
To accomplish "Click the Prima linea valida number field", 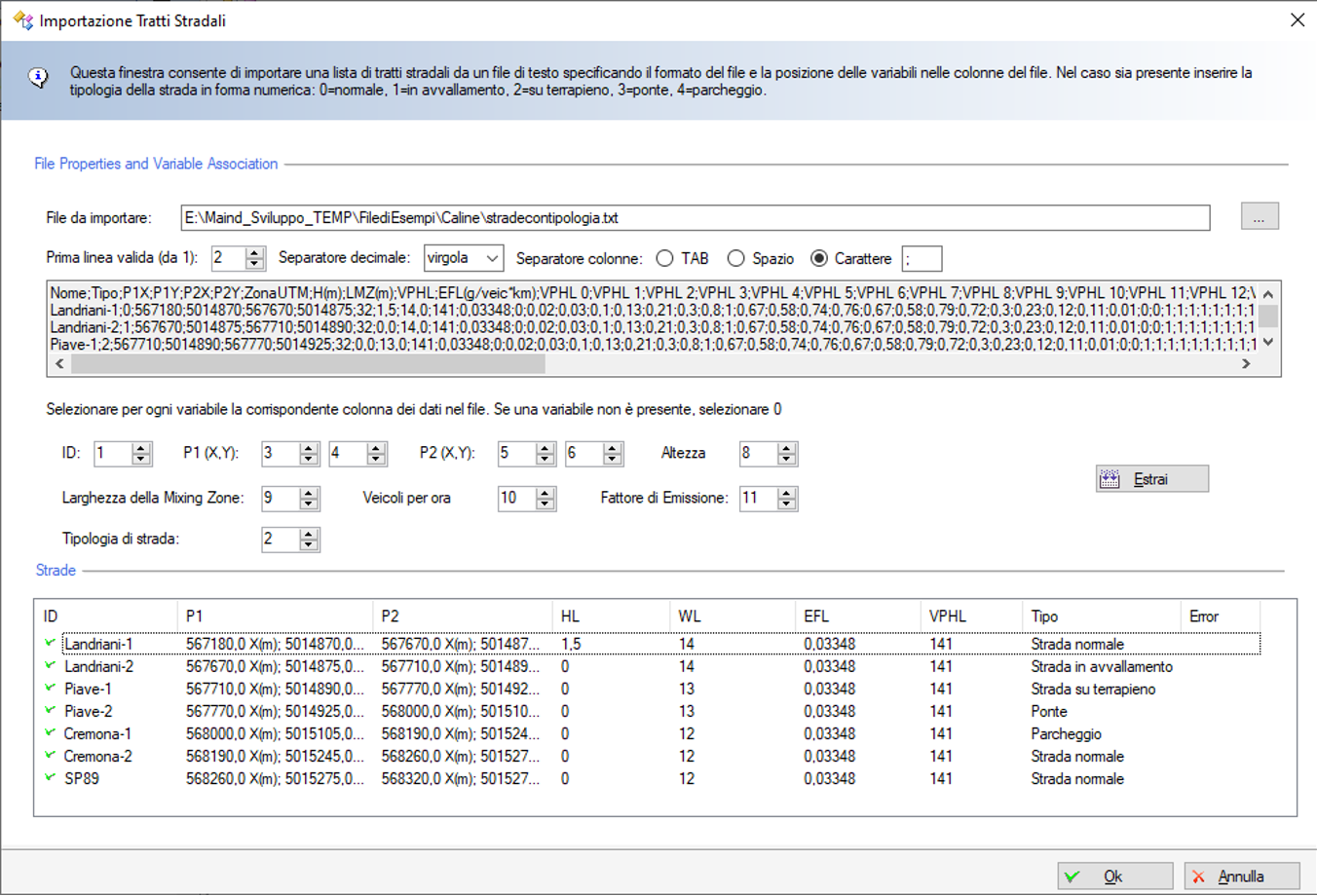I will point(229,258).
